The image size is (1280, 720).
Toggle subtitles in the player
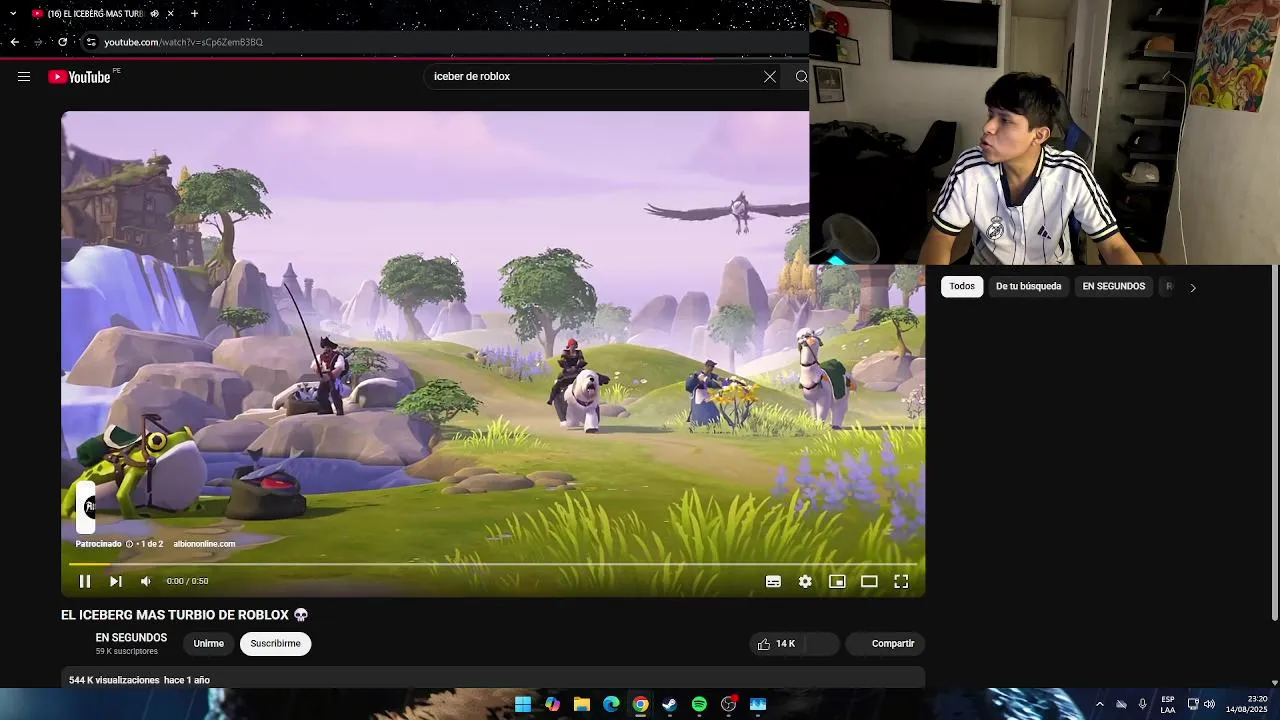773,581
